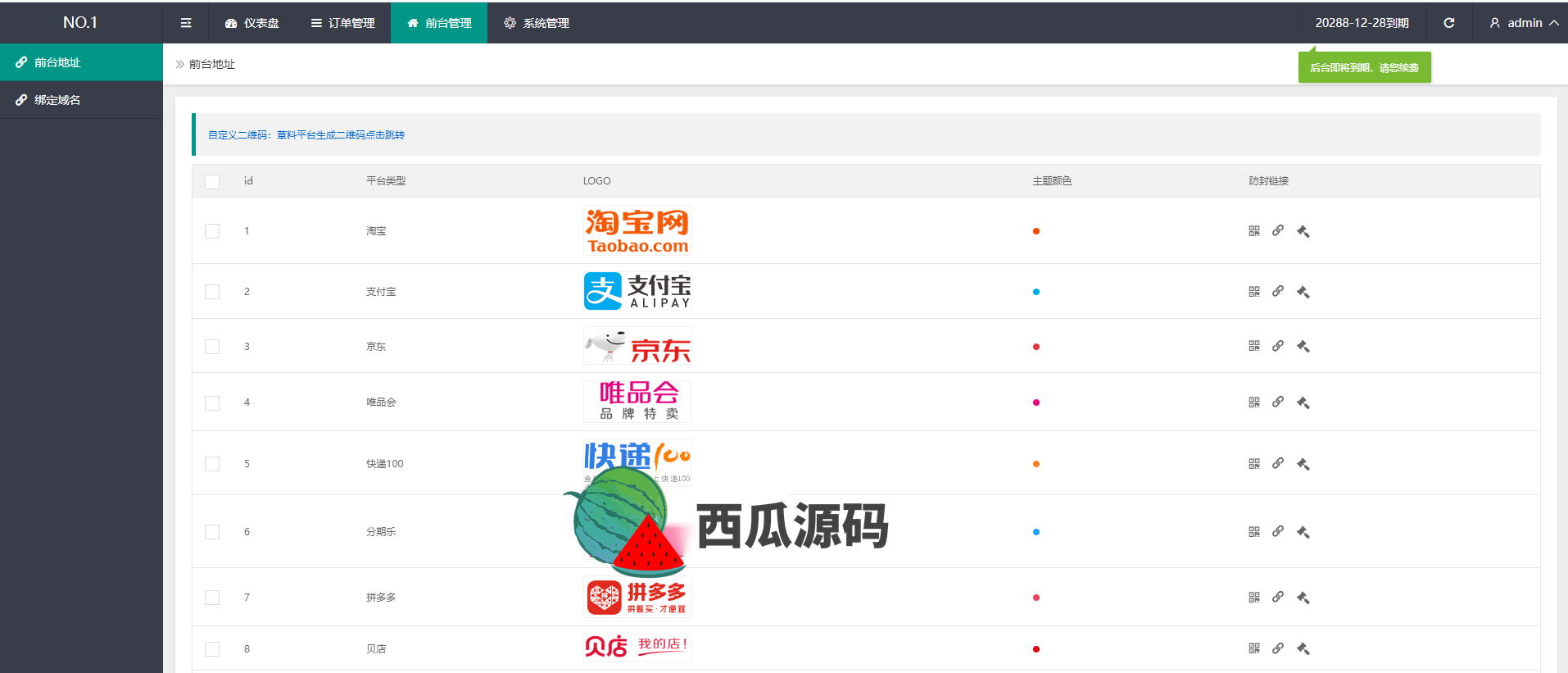Click theme color dot for 支付宝
The image size is (1568, 673).
(x=1036, y=292)
